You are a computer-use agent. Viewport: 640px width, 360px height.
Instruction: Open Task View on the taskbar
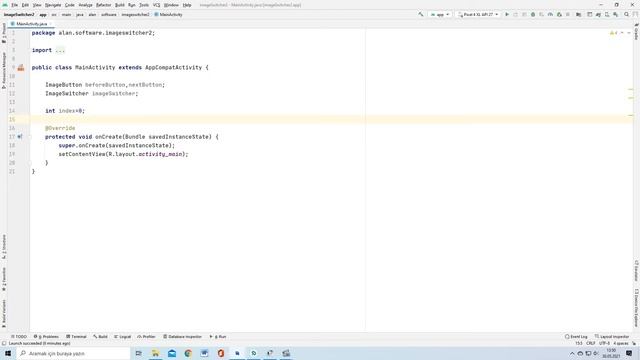(x=139, y=353)
